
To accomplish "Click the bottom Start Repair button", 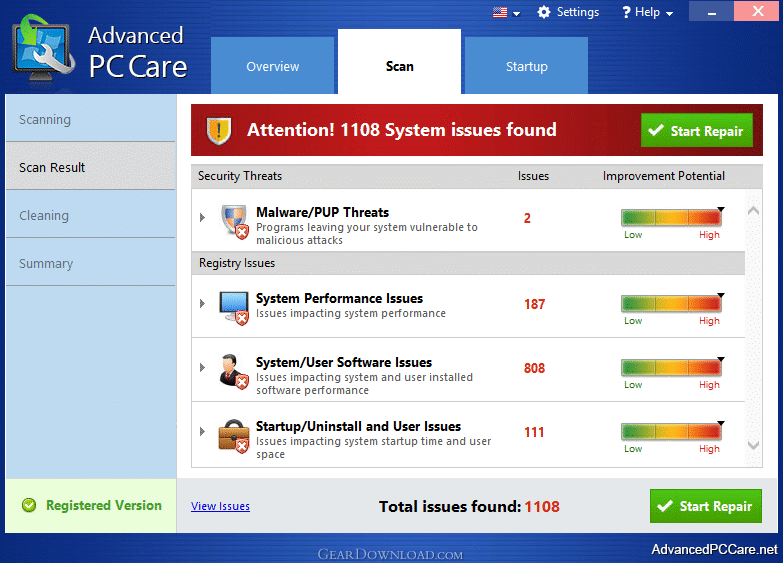I will click(x=706, y=506).
